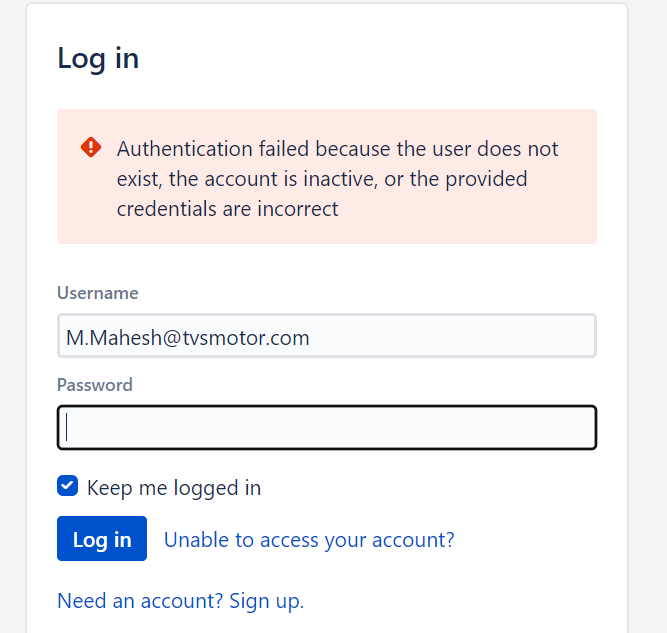
Task: Click the Password field label
Action: tap(95, 385)
